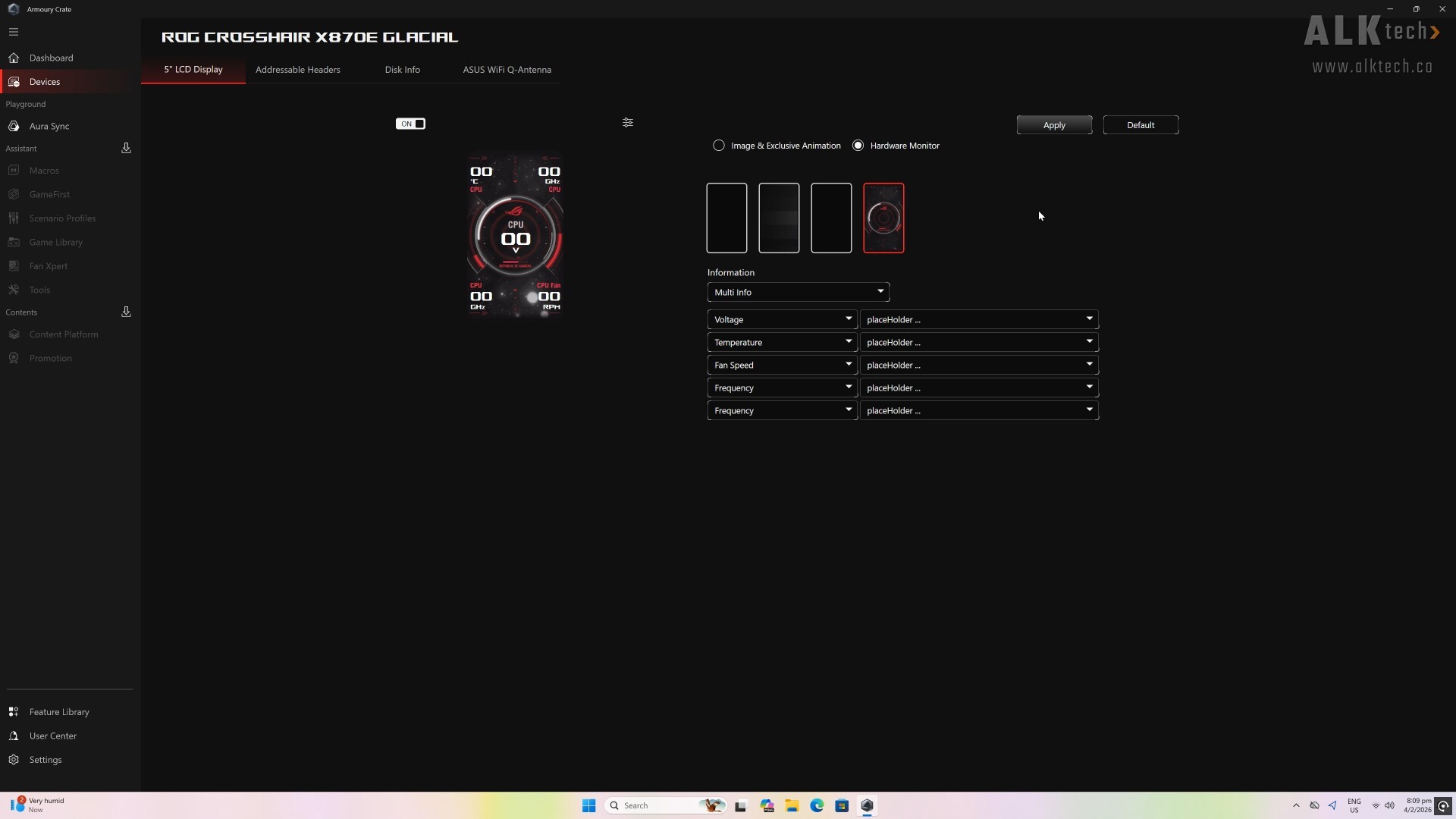Select Image & Exclusive Animation mode

click(x=719, y=145)
